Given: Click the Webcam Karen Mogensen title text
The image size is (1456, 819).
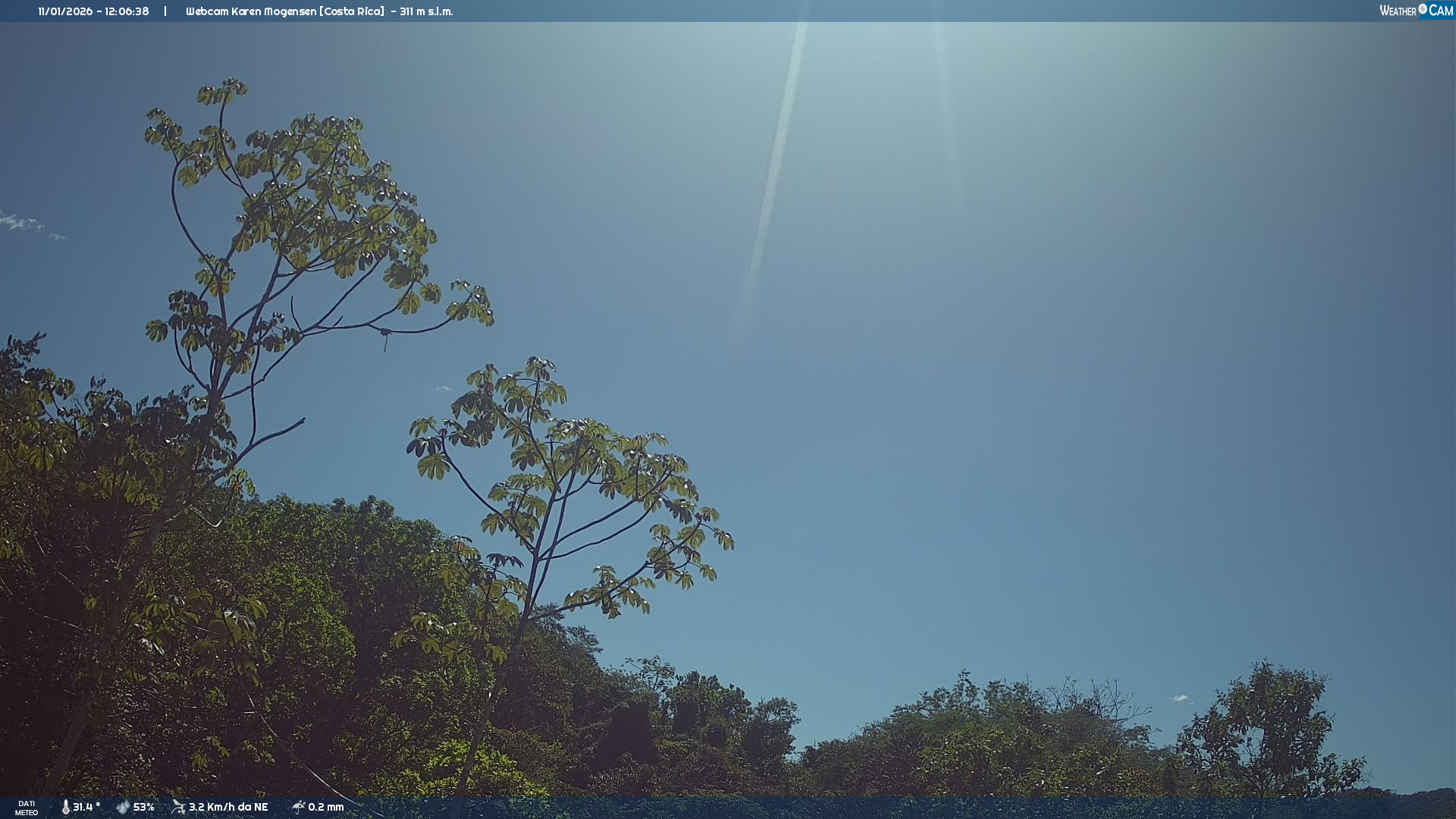Looking at the screenshot, I should point(250,11).
